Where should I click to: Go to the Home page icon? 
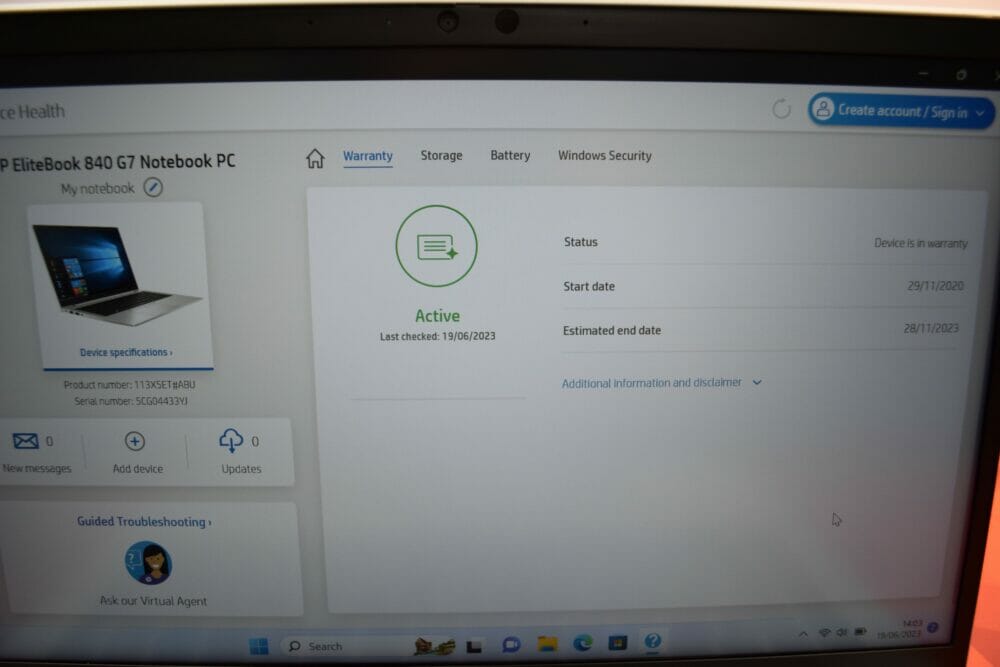pos(315,158)
